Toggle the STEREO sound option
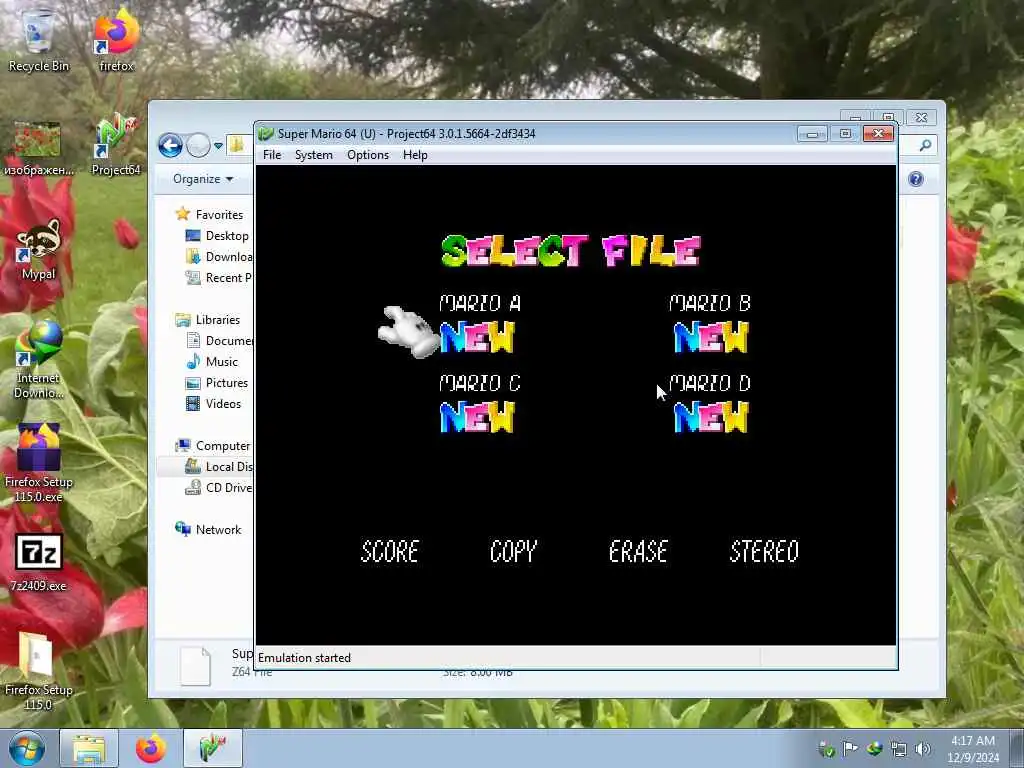This screenshot has width=1024, height=768. pyautogui.click(x=764, y=552)
